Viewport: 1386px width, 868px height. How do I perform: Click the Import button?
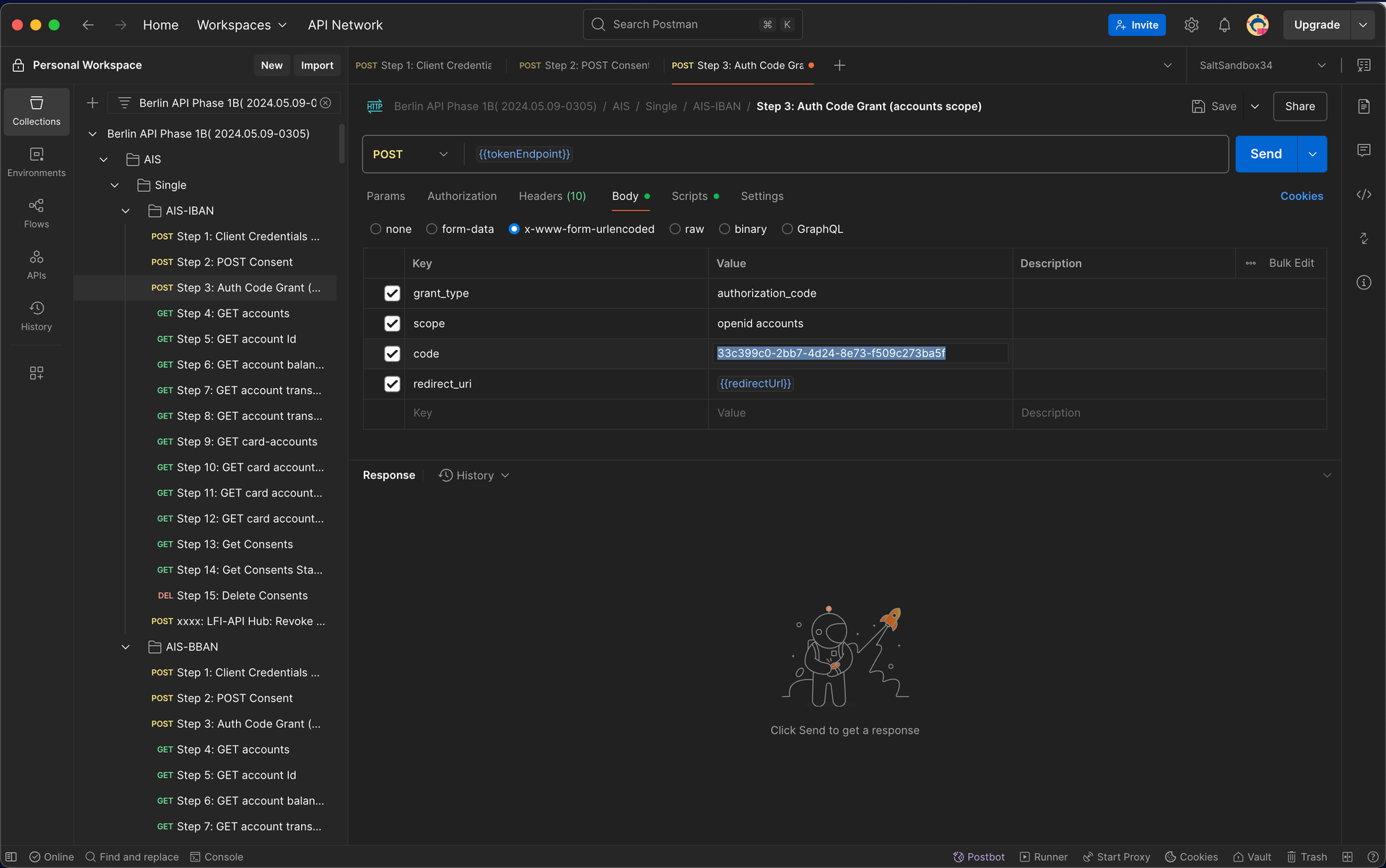tap(317, 66)
